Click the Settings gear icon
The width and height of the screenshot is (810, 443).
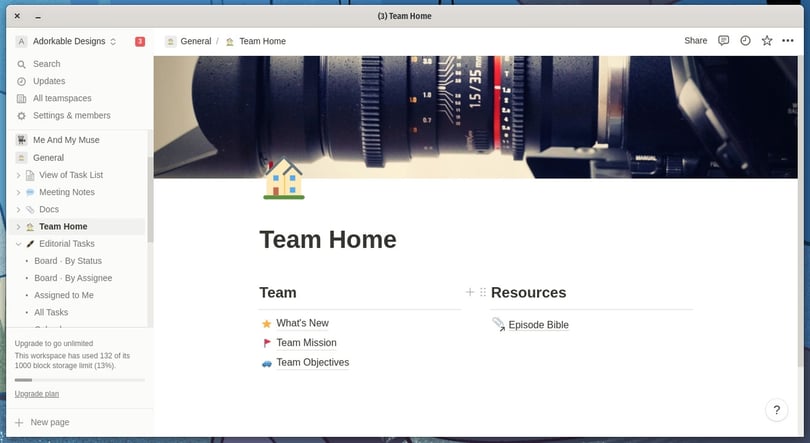(21, 116)
